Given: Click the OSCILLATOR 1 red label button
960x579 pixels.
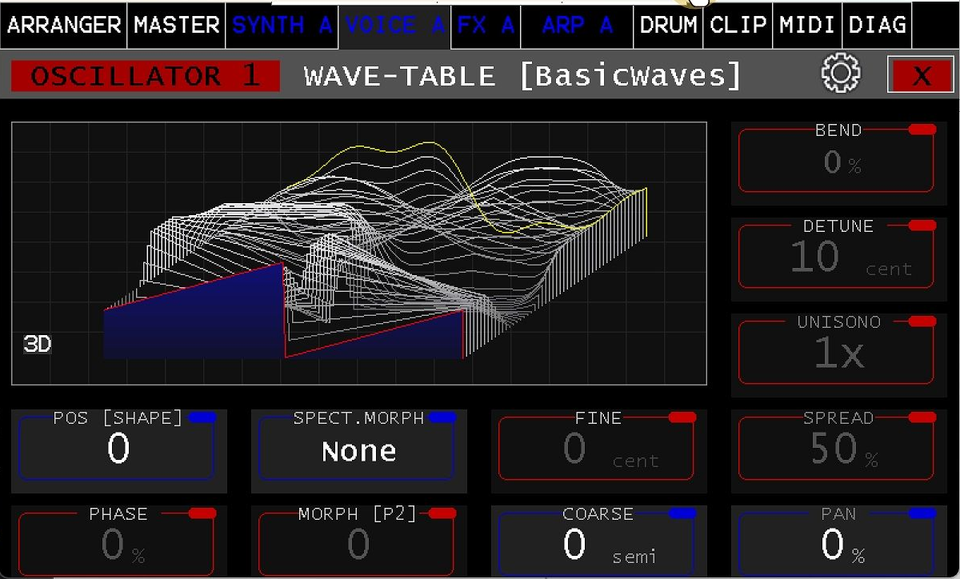Looking at the screenshot, I should [x=145, y=76].
